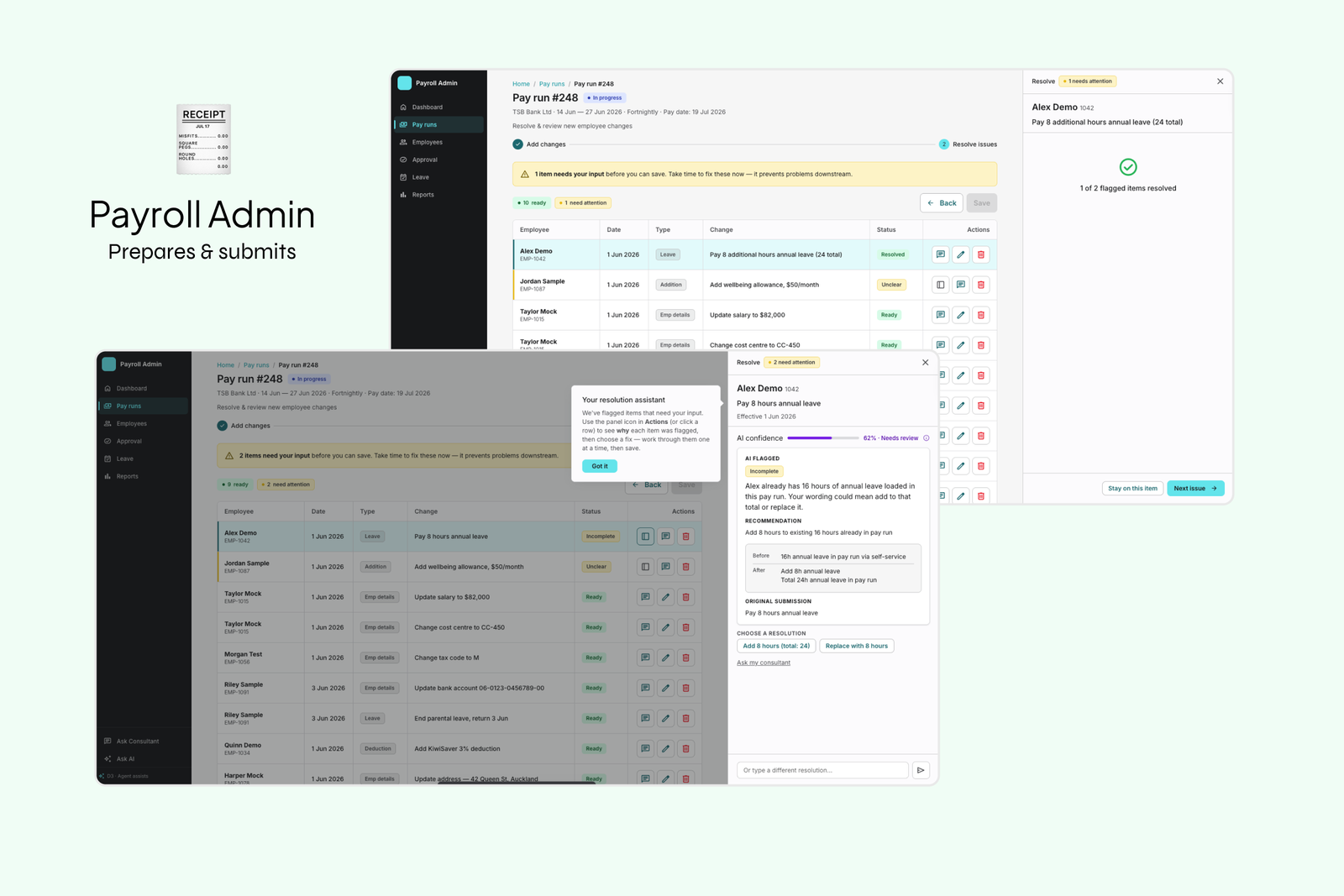Click the AI confidence progress bar

[x=822, y=438]
